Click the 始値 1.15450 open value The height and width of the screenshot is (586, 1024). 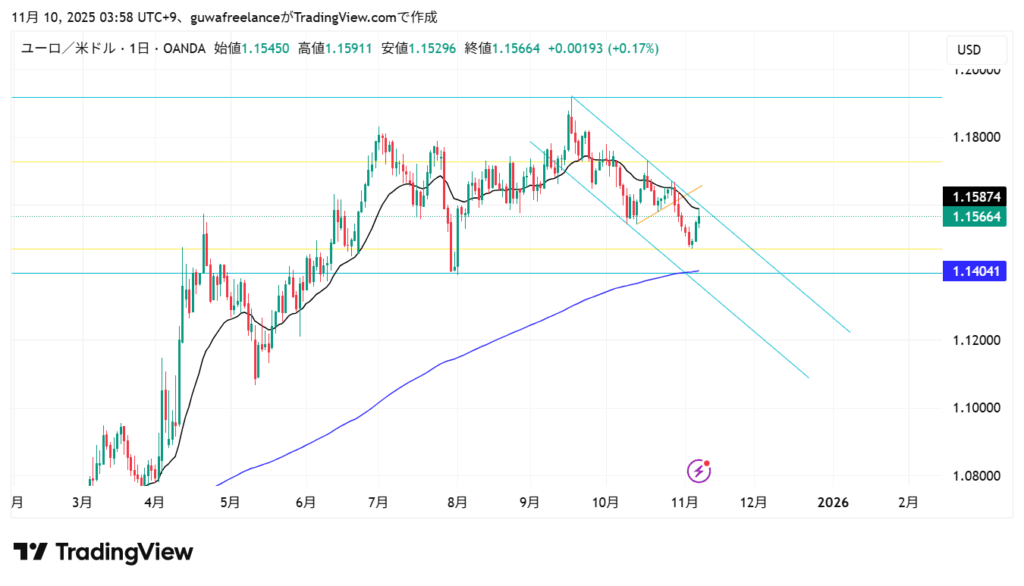(x=251, y=49)
